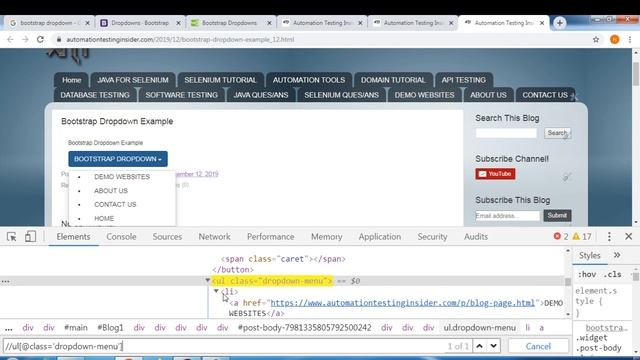Click breadcrumb leading ellipsis

9,328
